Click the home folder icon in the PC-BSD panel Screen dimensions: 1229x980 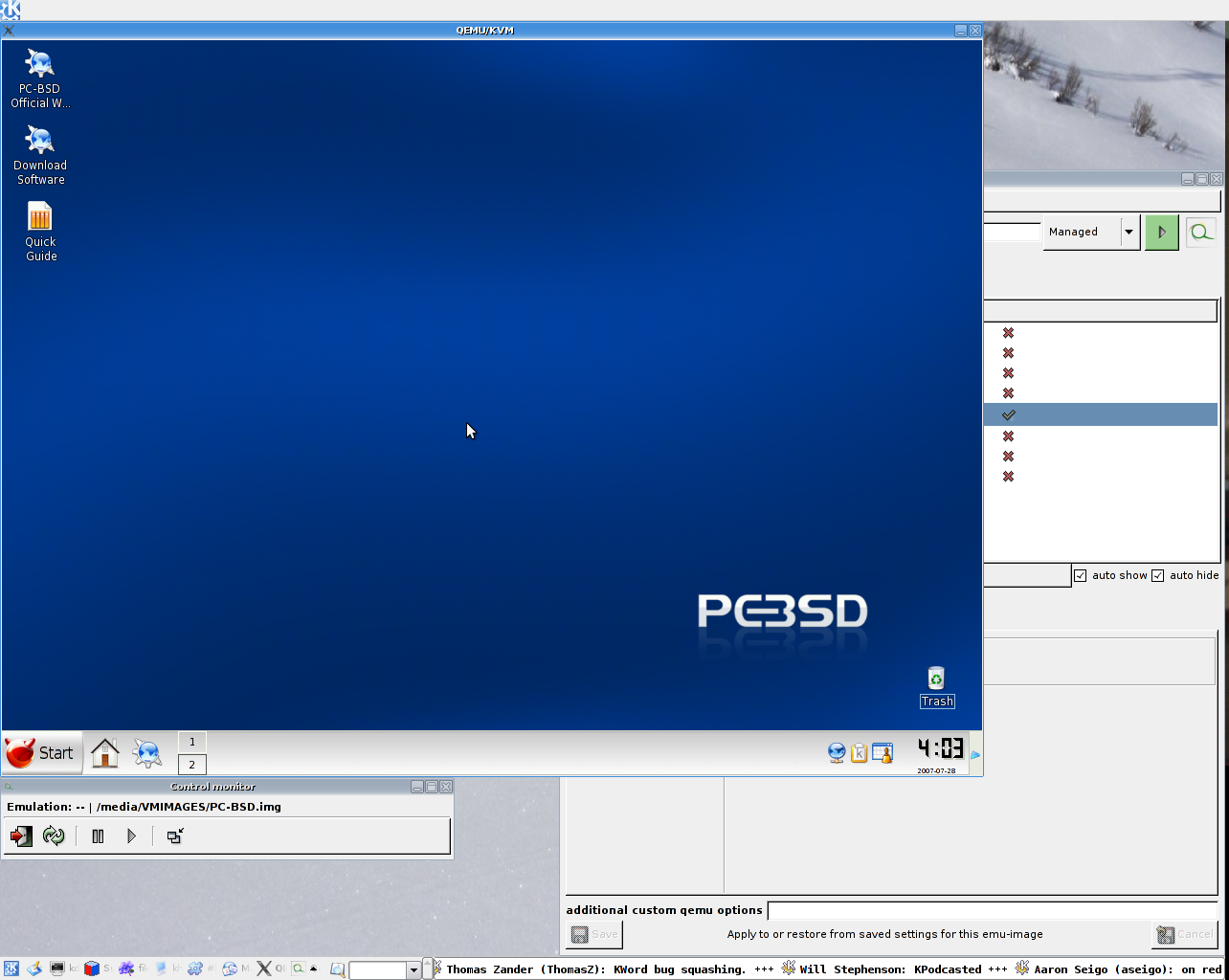[x=104, y=753]
